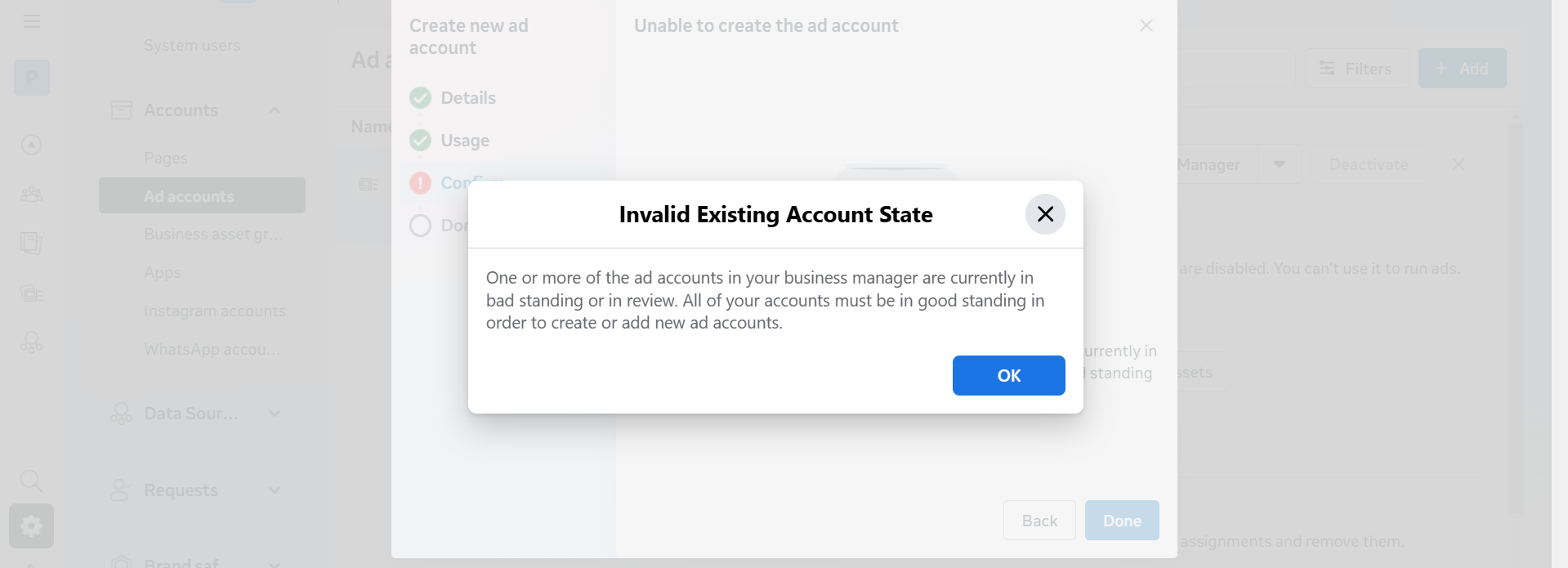Image resolution: width=1568 pixels, height=568 pixels.
Task: Click the Back button
Action: pyautogui.click(x=1039, y=521)
